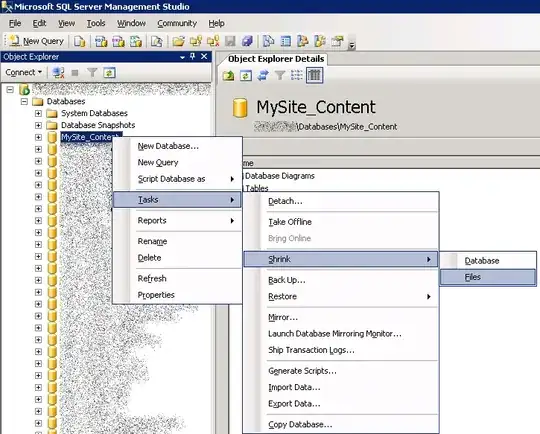Choose Files in the Shrink submenu
The image size is (540, 434).
tap(488, 277)
